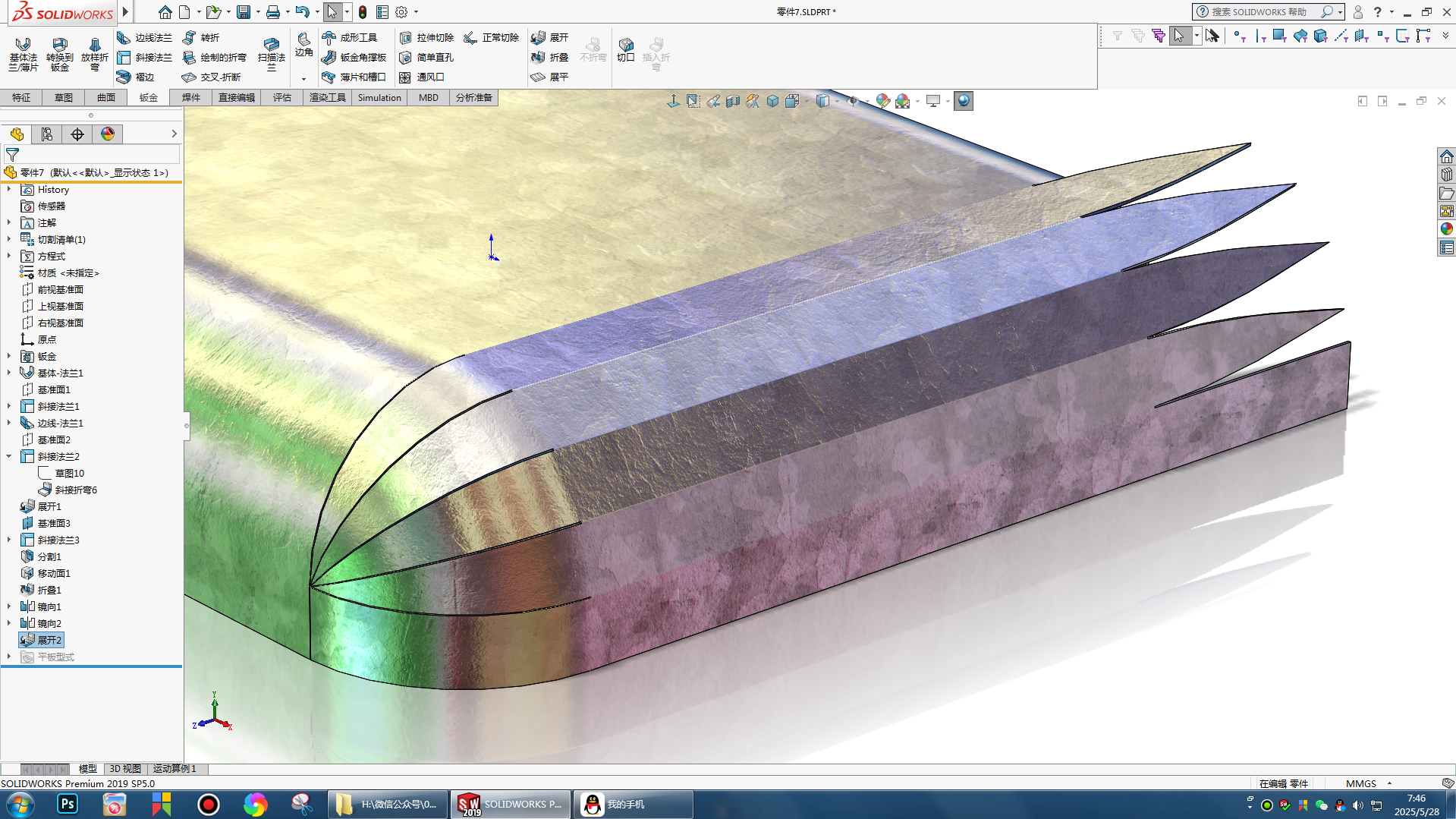
Task: Select 草图10 in feature tree
Action: pyautogui.click(x=62, y=473)
